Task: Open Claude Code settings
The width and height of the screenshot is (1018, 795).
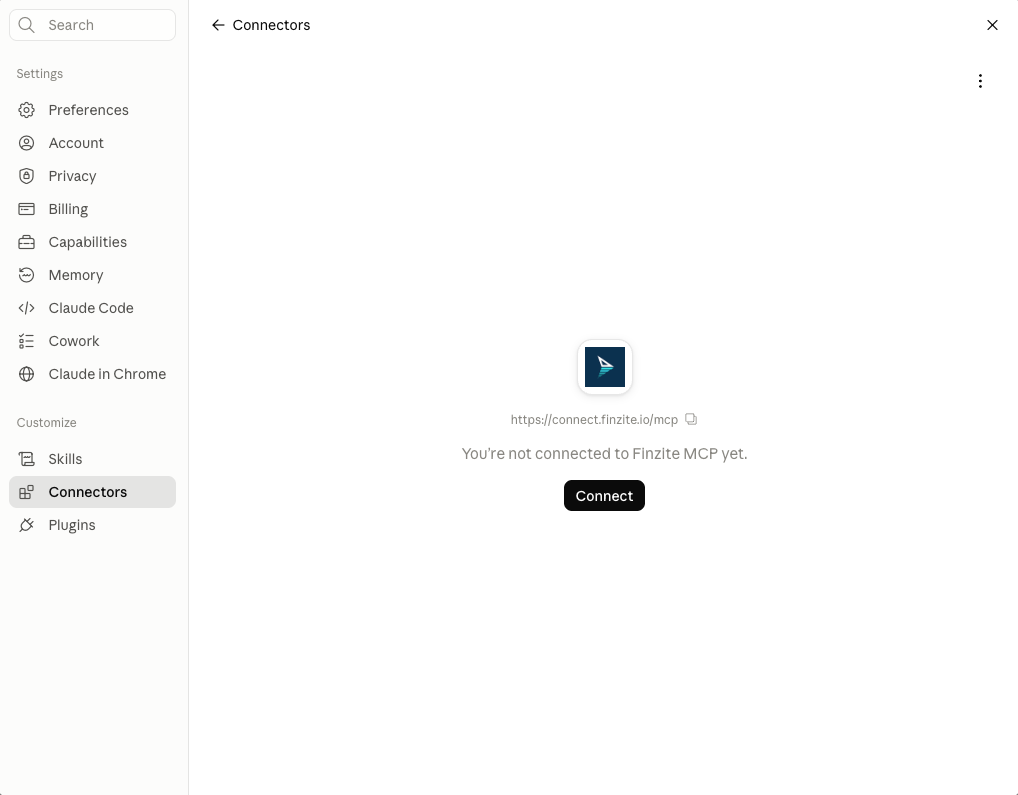Action: (x=92, y=308)
